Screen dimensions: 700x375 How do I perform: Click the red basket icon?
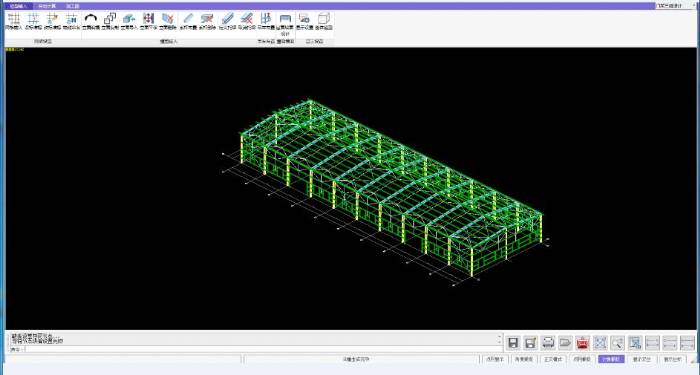pos(583,343)
